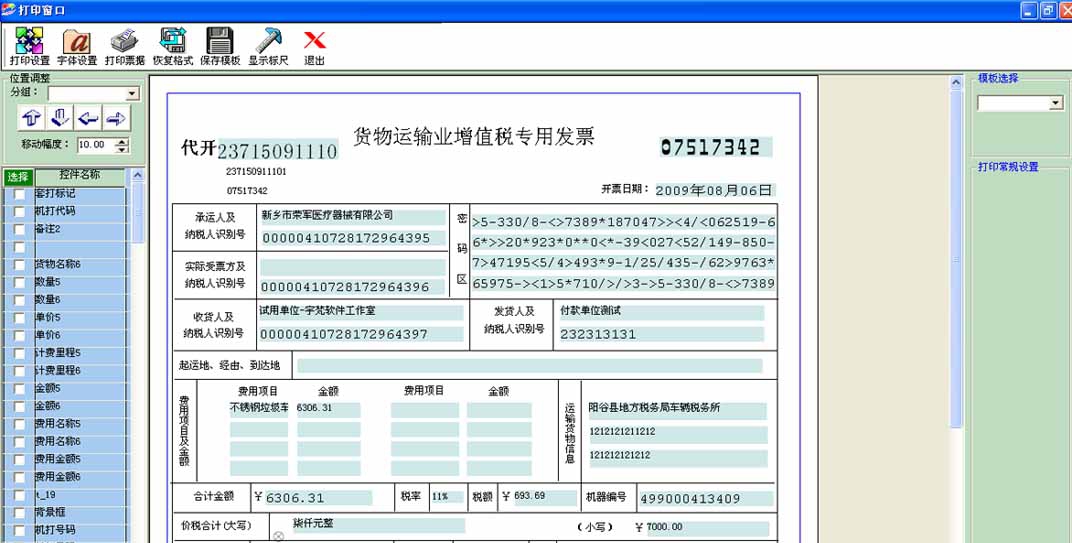Move position right with right arrow button
This screenshot has height=543, width=1072.
tap(116, 118)
